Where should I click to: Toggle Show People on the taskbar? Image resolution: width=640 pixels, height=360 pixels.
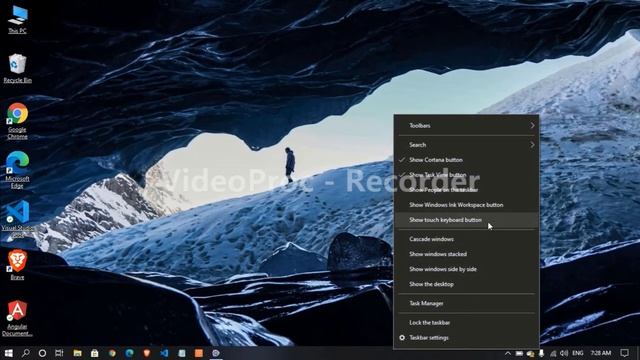pyautogui.click(x=466, y=190)
